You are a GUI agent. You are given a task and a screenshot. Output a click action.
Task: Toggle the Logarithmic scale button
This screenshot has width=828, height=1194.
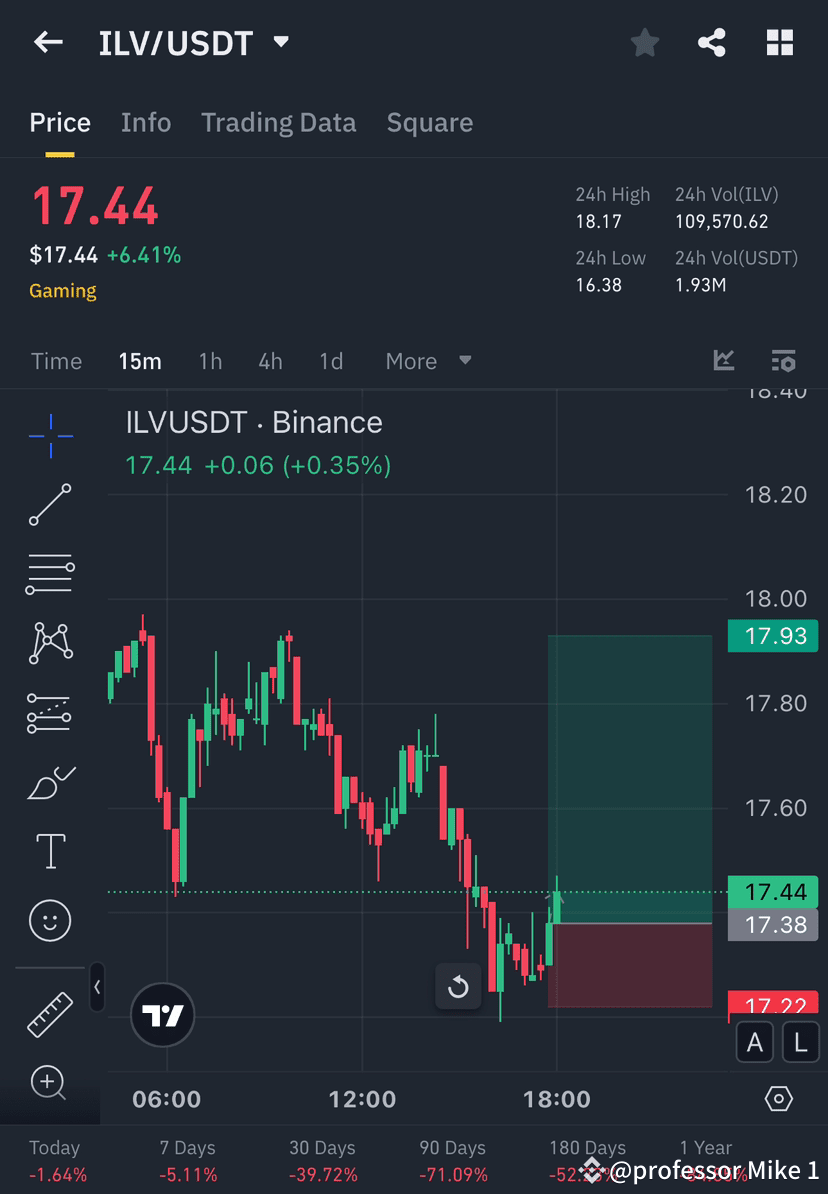800,1042
